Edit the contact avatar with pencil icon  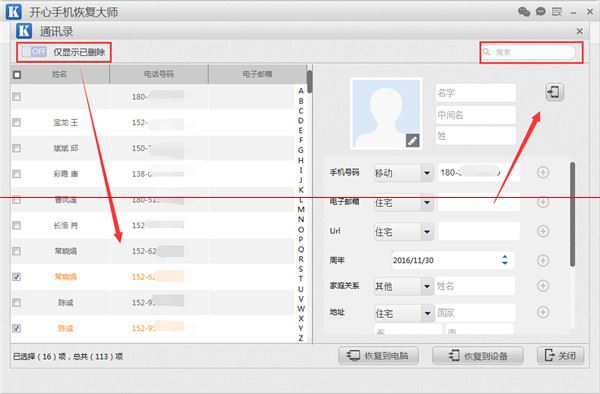[412, 140]
